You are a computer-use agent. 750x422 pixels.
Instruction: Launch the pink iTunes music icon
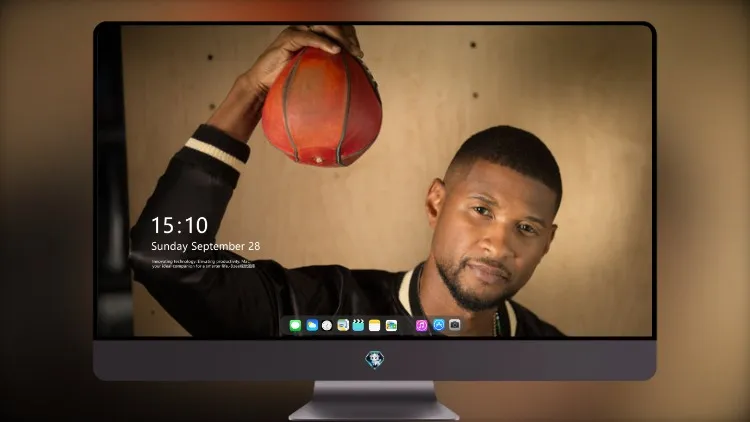point(421,325)
